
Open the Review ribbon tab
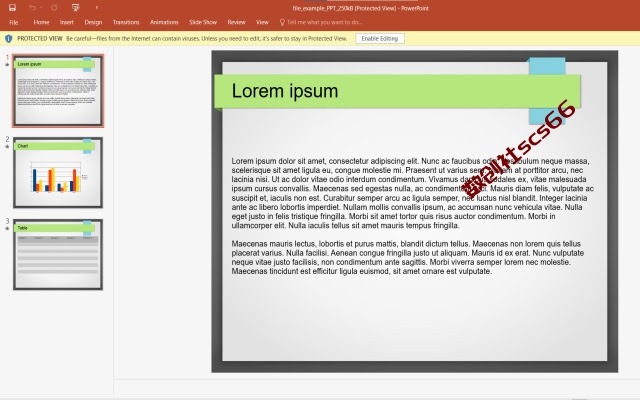pyautogui.click(x=236, y=22)
